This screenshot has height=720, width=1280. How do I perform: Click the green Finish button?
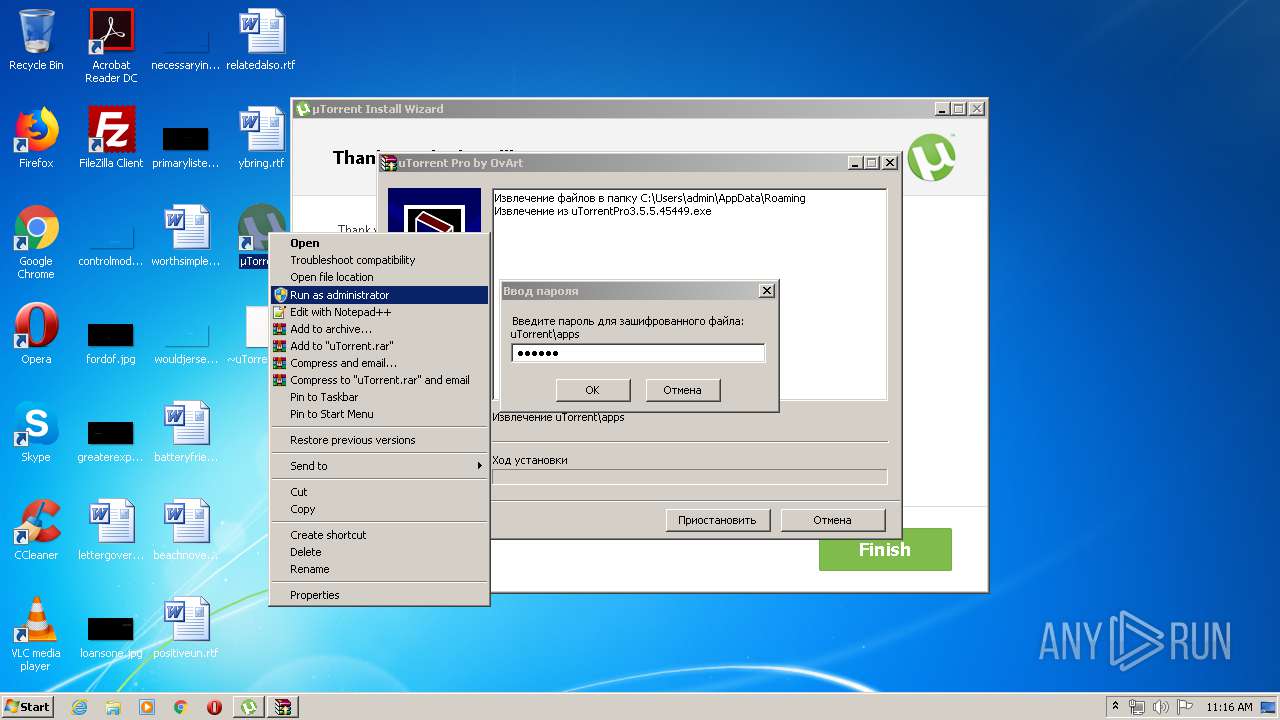click(885, 550)
